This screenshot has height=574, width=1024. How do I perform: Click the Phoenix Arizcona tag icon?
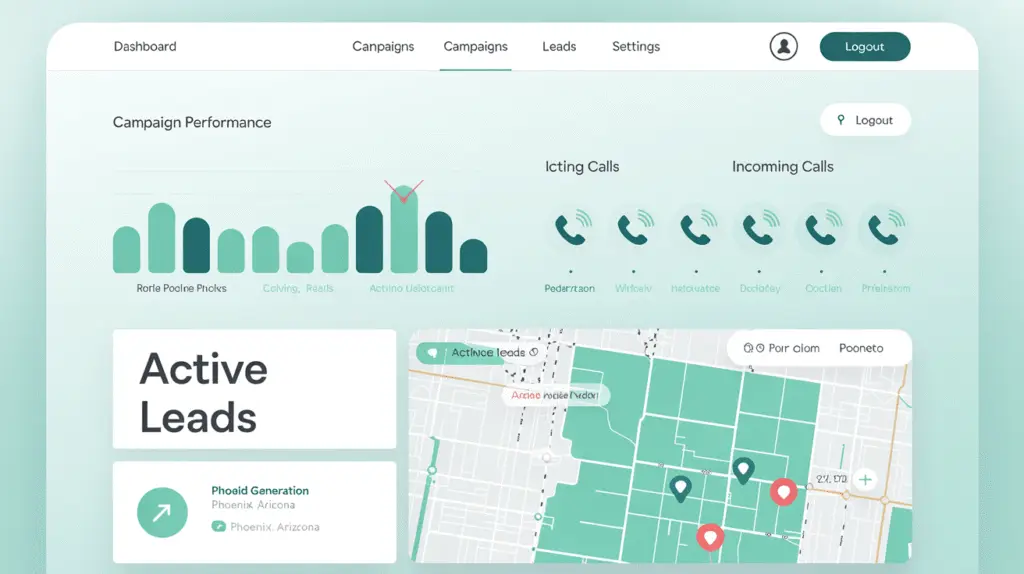[219, 526]
